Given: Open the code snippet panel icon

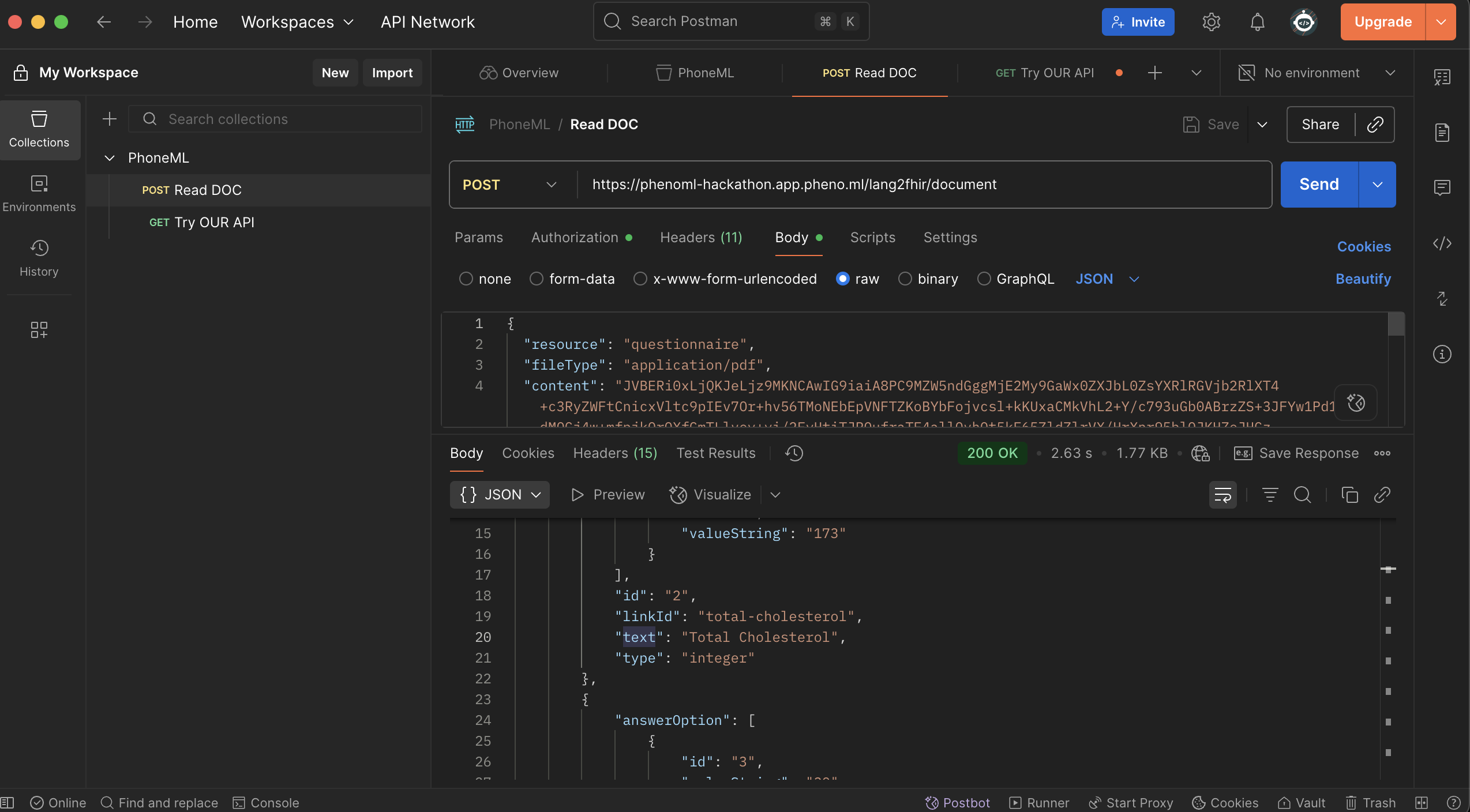Looking at the screenshot, I should (1442, 243).
